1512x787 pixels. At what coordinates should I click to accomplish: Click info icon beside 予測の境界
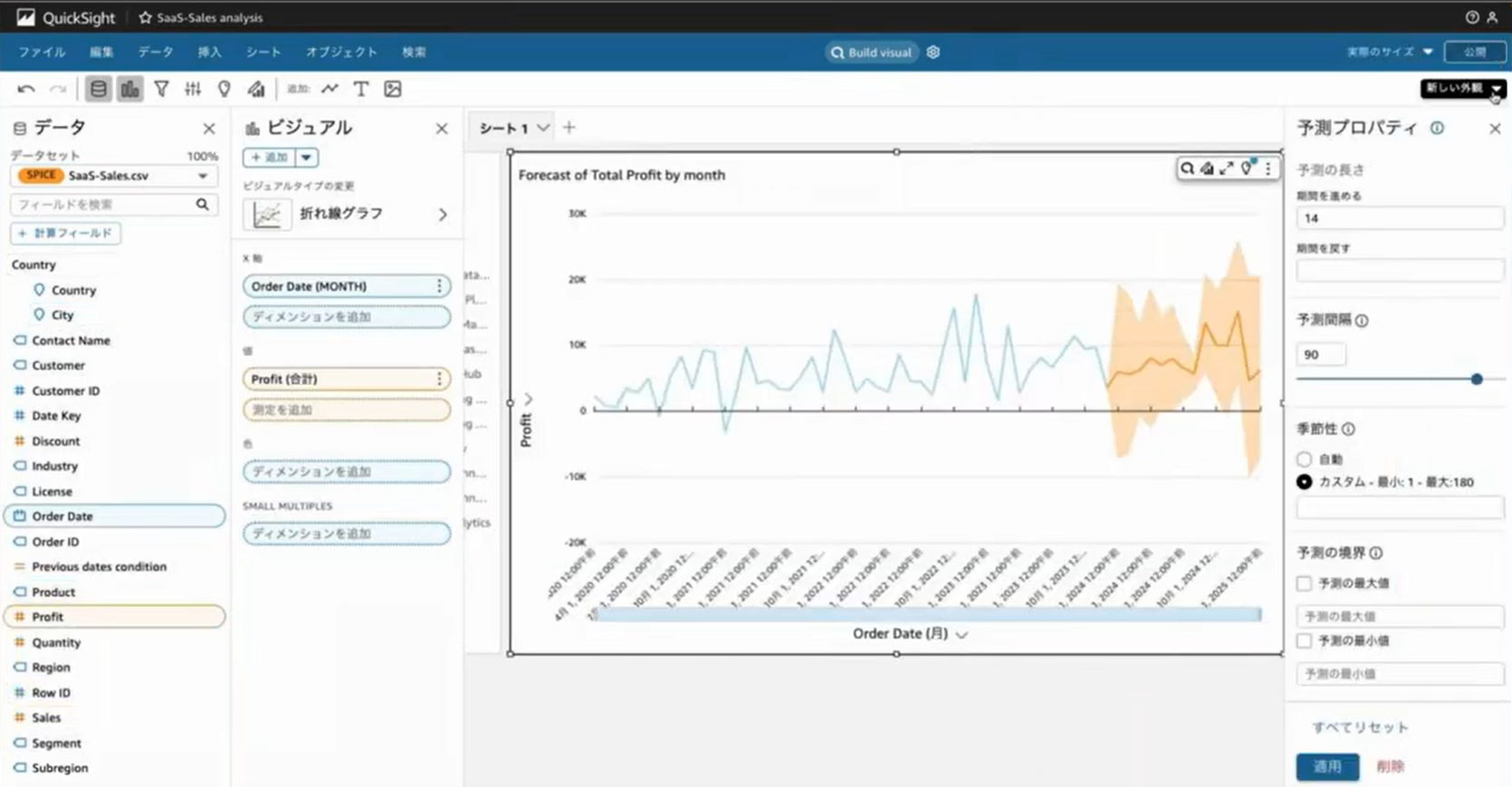tap(1376, 552)
